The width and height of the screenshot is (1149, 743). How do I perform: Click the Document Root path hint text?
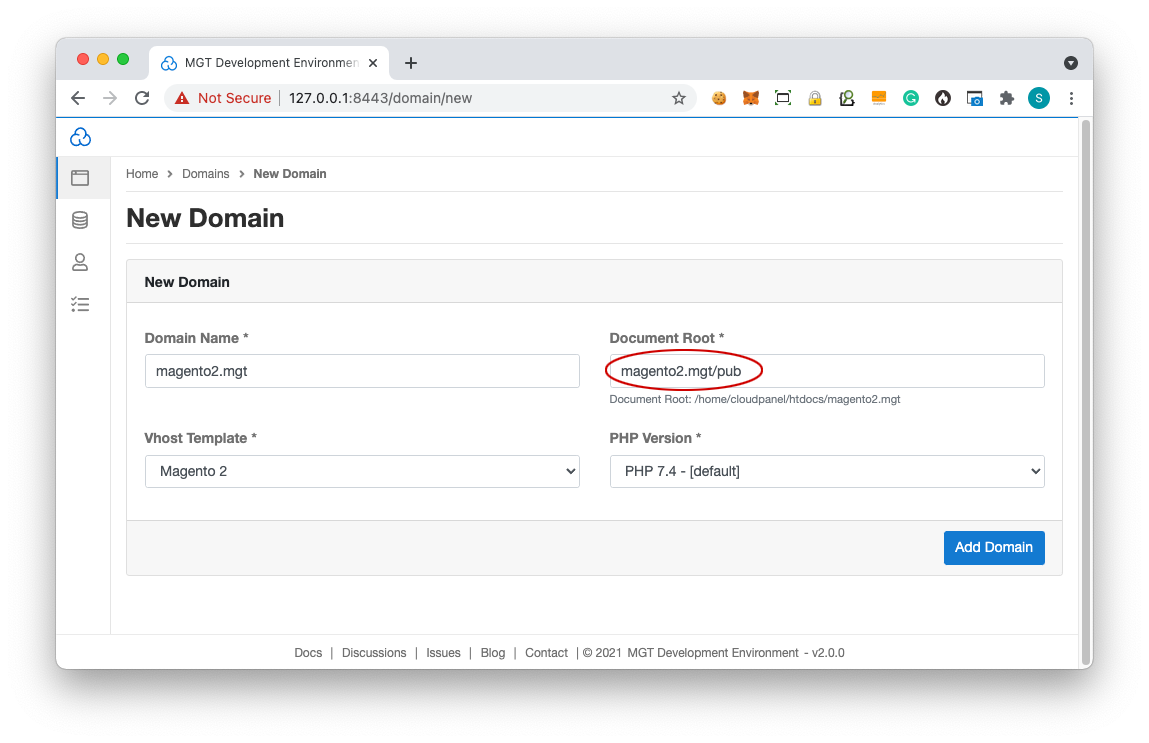click(x=755, y=399)
